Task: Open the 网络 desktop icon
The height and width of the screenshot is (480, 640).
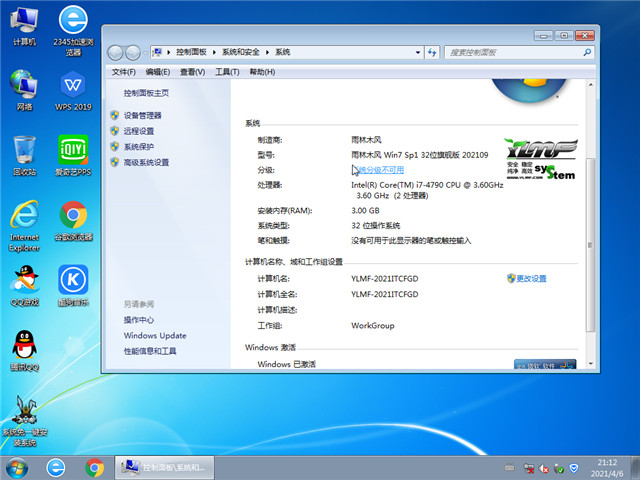Action: click(x=24, y=91)
